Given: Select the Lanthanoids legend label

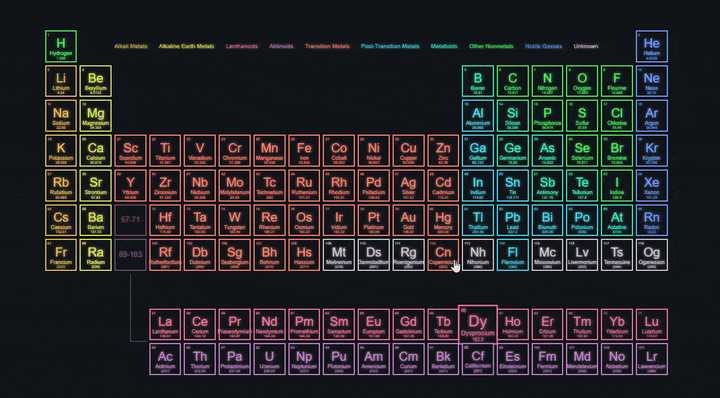Looking at the screenshot, I should (242, 46).
